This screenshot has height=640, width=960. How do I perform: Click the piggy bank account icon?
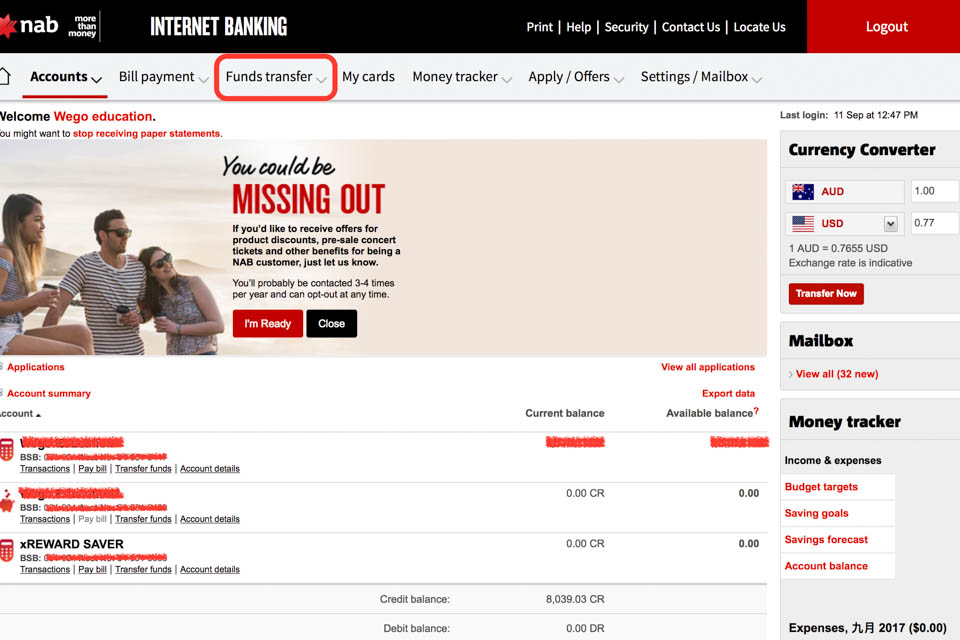pyautogui.click(x=7, y=501)
